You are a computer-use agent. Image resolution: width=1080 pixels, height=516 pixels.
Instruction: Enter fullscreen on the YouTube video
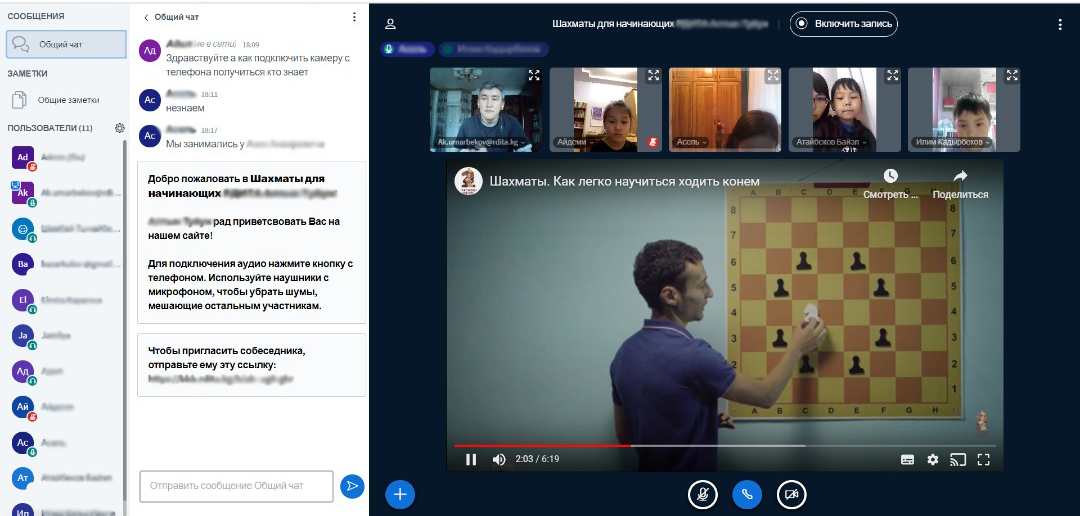click(983, 460)
